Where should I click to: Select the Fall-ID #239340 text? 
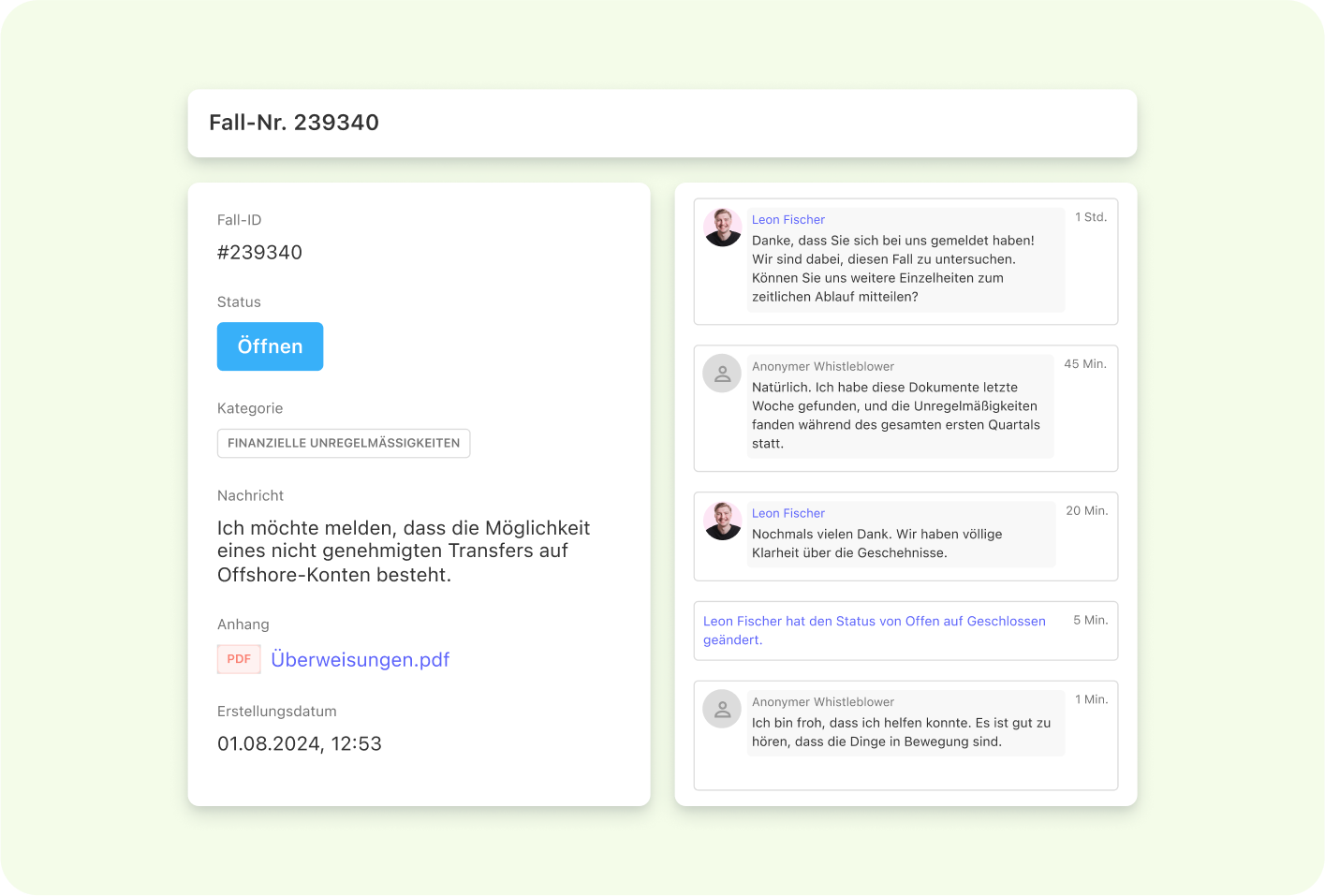[x=259, y=252]
